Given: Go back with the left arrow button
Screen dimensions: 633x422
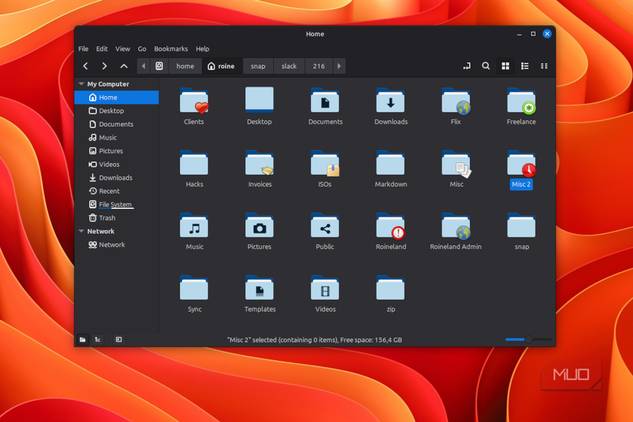Looking at the screenshot, I should pyautogui.click(x=85, y=66).
